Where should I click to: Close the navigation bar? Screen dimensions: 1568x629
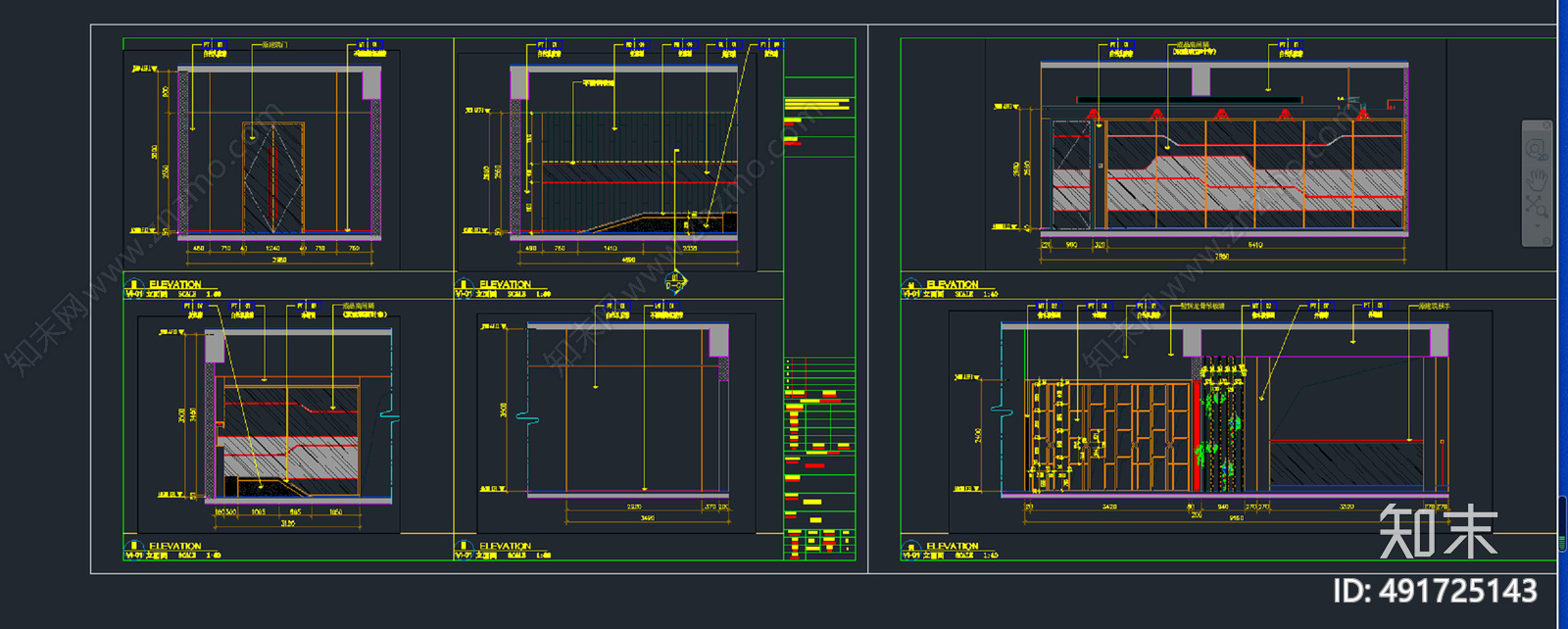[1546, 125]
